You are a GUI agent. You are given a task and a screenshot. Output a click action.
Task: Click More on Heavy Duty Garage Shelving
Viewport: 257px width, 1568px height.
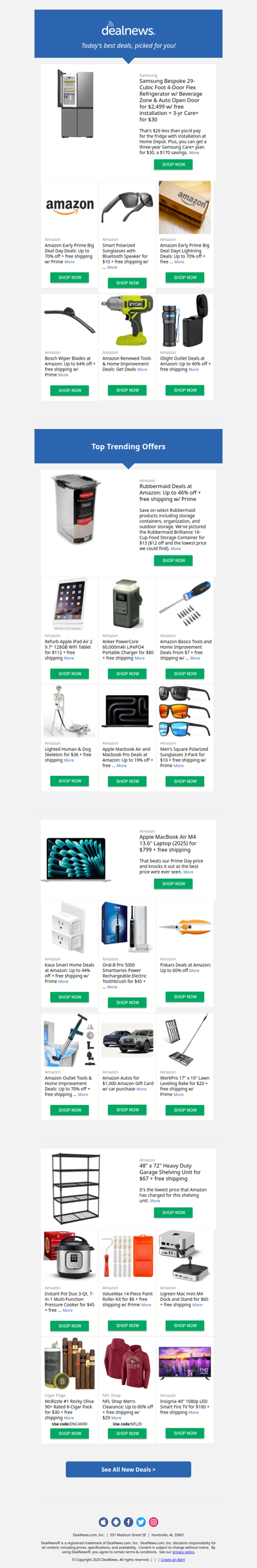point(155,1201)
